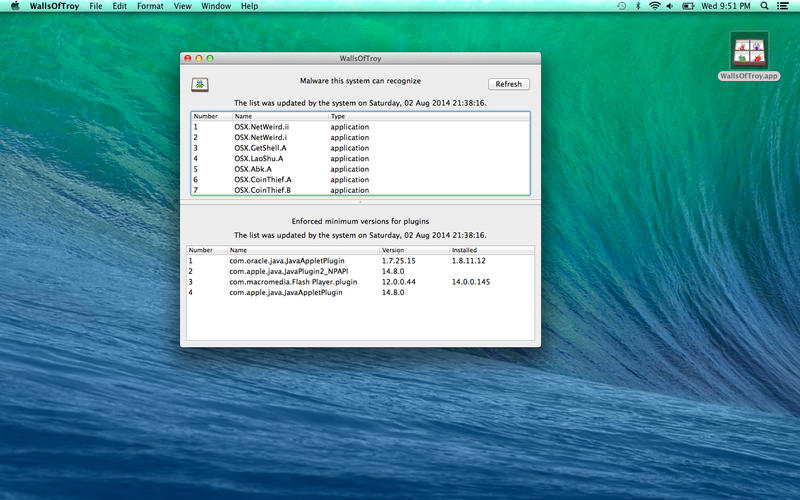The height and width of the screenshot is (500, 800).
Task: Open the WallsOfTroy application menu
Action: [55, 6]
